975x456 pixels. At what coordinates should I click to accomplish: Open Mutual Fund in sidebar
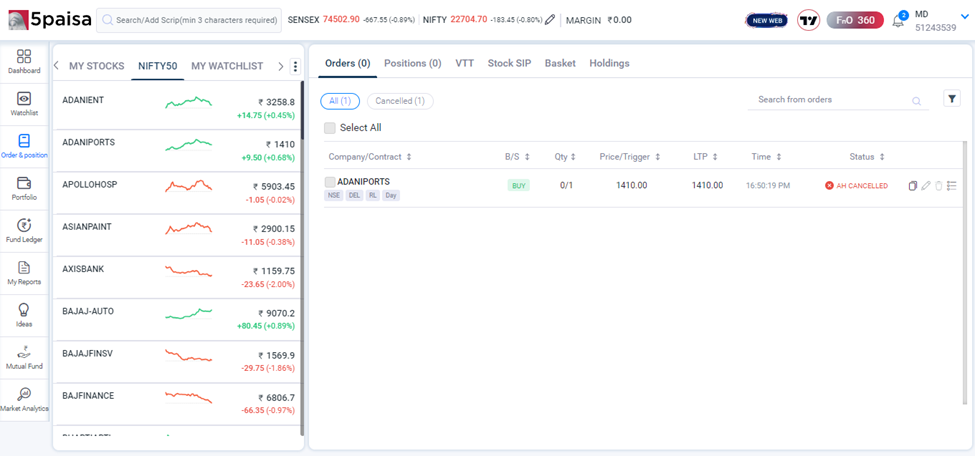click(24, 358)
